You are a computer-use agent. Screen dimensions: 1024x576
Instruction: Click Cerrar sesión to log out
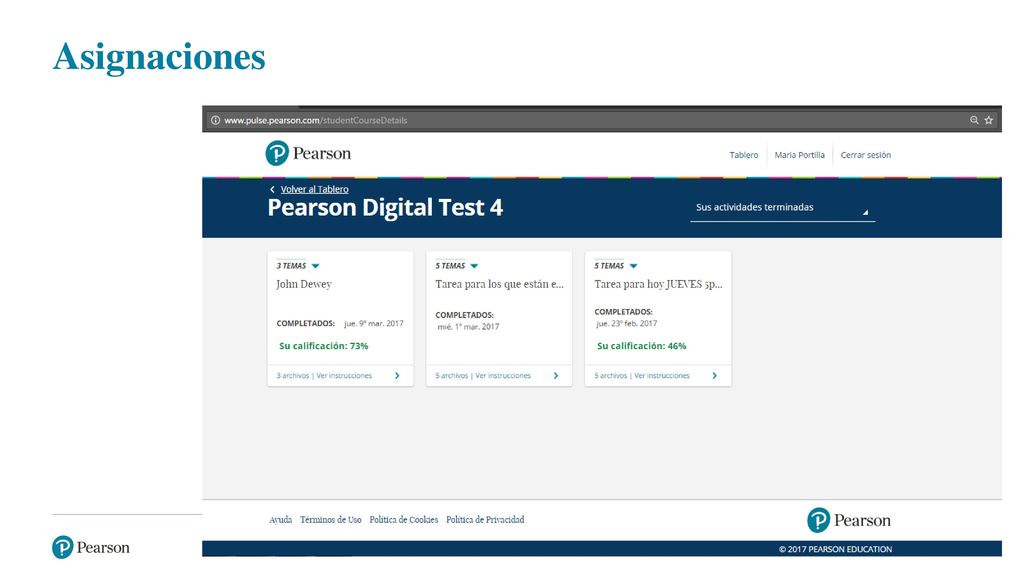click(865, 155)
